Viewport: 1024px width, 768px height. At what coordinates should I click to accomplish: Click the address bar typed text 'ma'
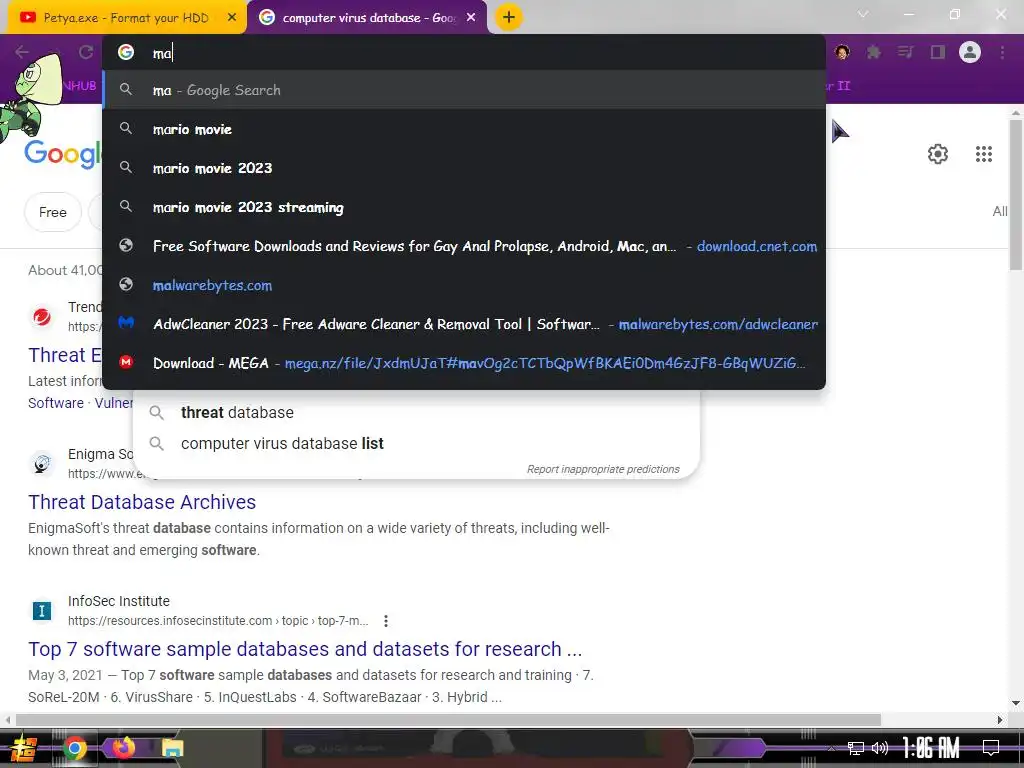[x=162, y=54]
